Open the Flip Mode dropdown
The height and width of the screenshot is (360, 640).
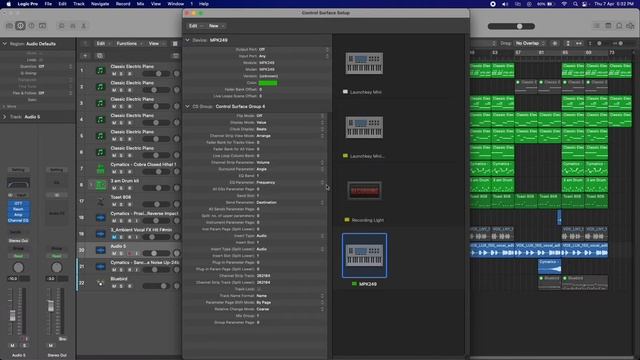pos(290,116)
